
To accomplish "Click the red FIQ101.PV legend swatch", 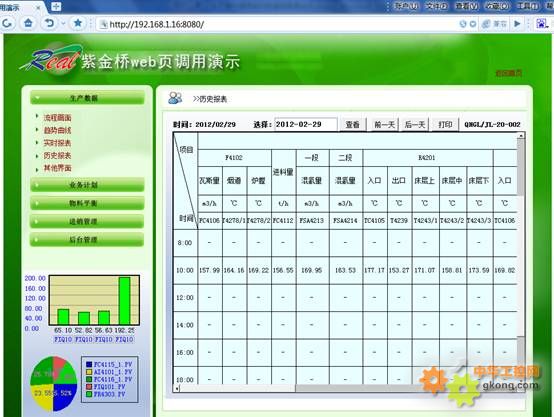I will click(89, 387).
